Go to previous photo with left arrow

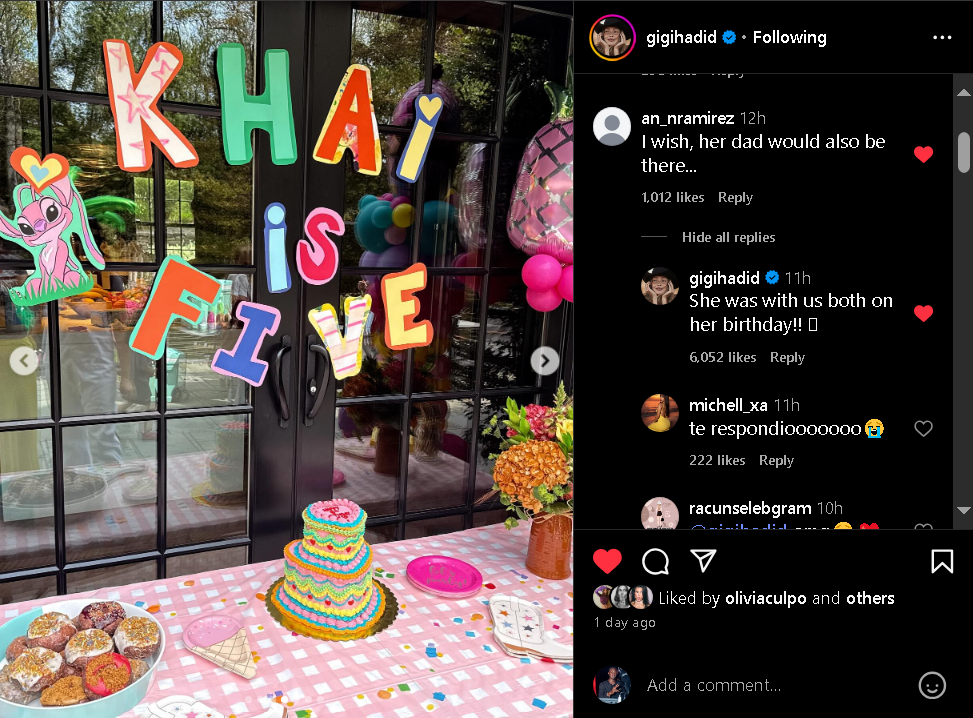pyautogui.click(x=24, y=361)
